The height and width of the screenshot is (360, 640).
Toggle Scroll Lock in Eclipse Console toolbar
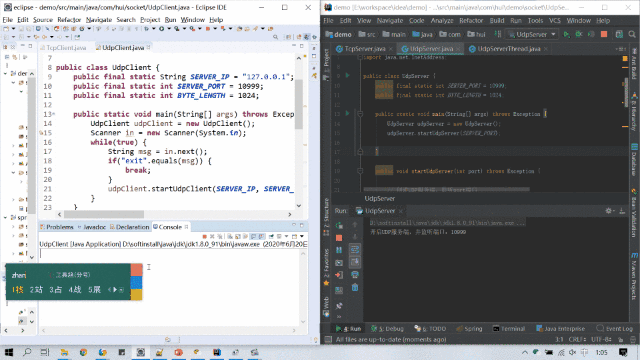[238, 236]
